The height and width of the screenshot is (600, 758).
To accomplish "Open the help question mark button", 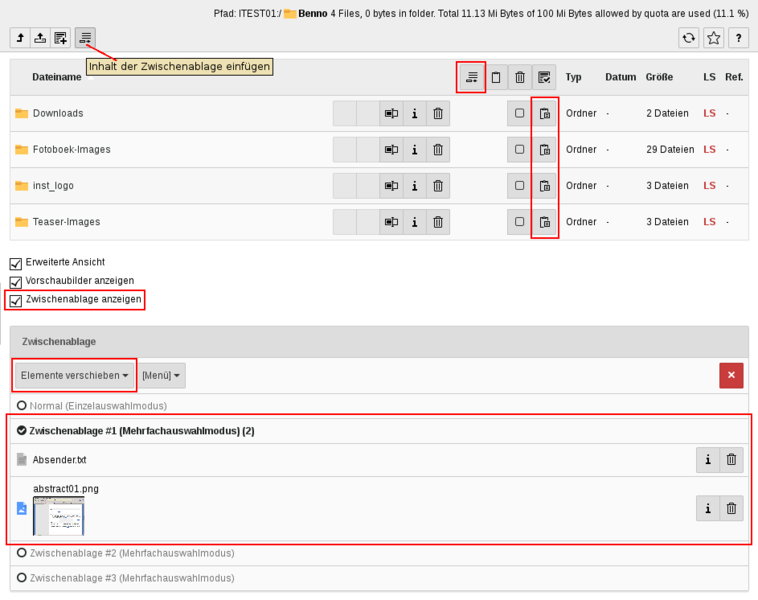I will pos(739,38).
